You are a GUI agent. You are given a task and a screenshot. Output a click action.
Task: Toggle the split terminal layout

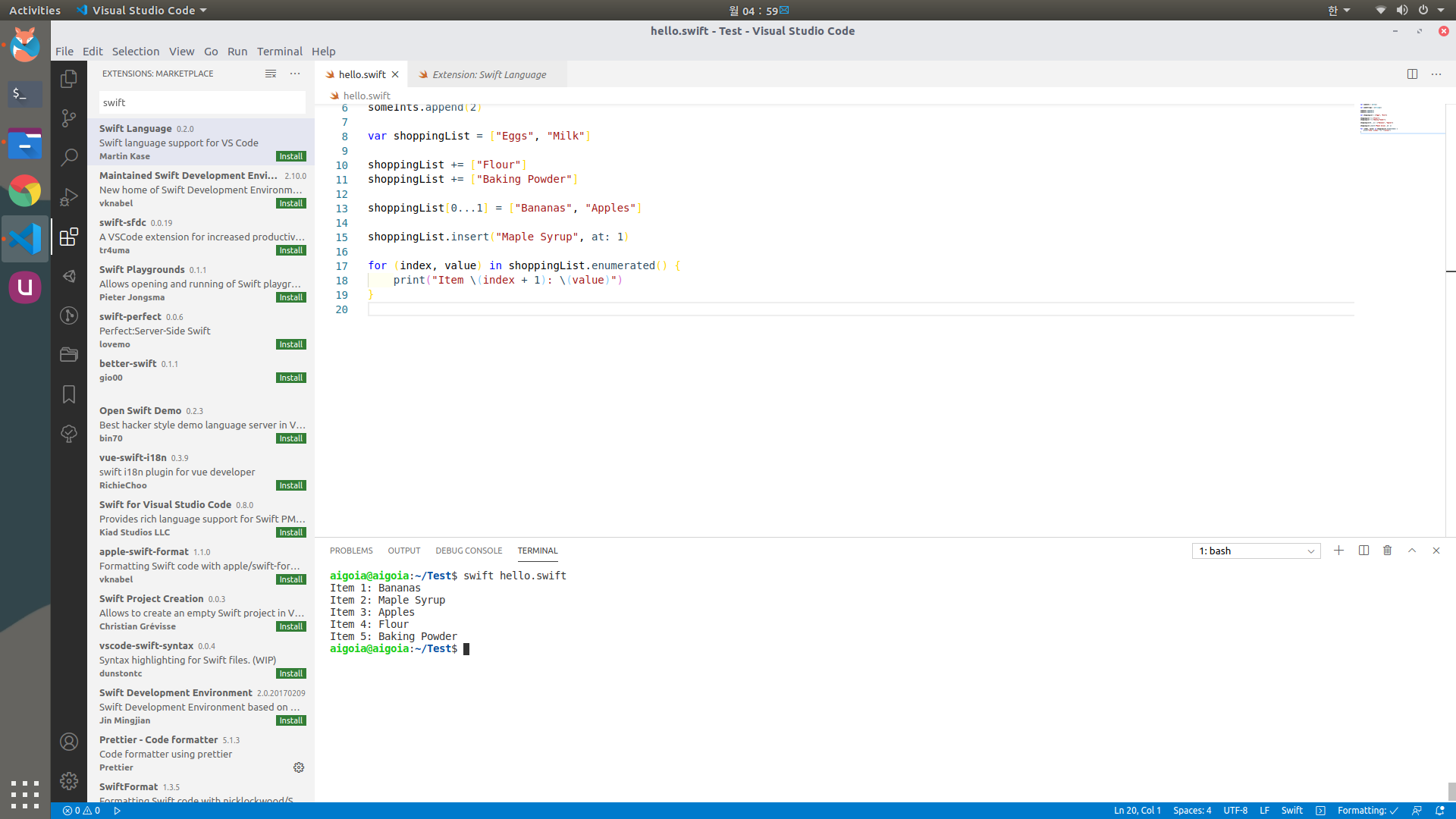(1363, 551)
